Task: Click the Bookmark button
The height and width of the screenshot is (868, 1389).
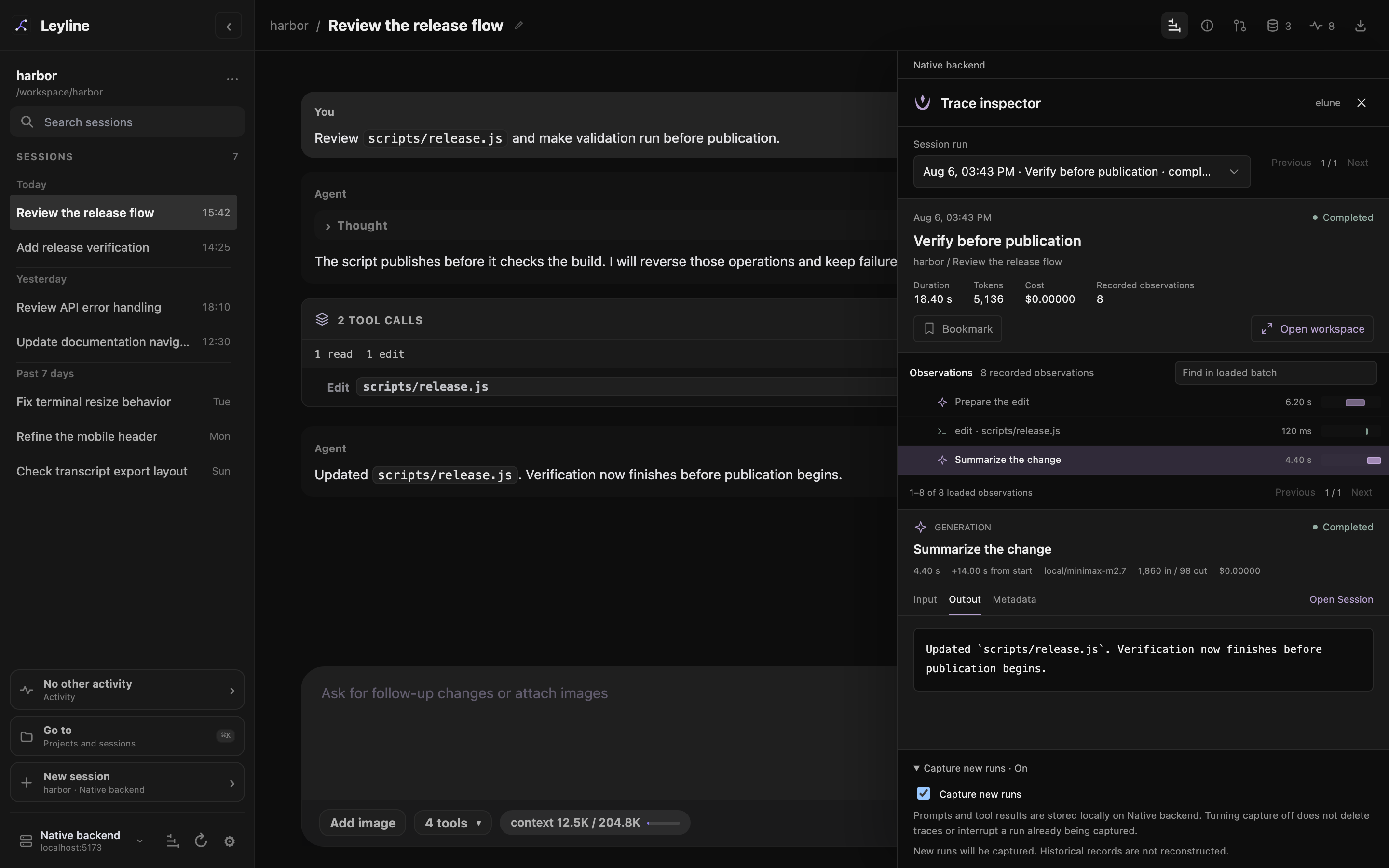Action: click(957, 329)
